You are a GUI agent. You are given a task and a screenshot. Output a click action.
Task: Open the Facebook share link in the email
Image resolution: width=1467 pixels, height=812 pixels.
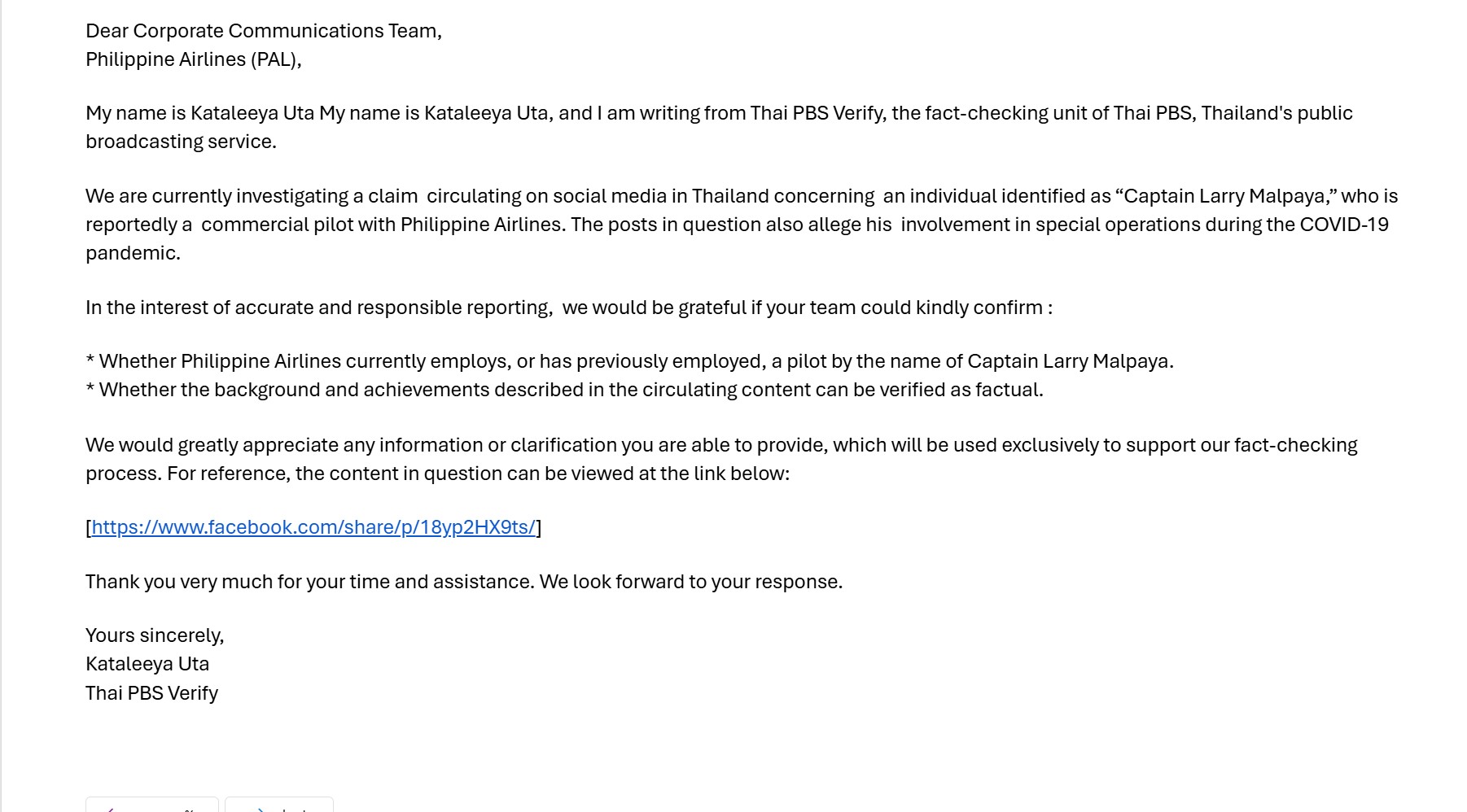pos(313,527)
